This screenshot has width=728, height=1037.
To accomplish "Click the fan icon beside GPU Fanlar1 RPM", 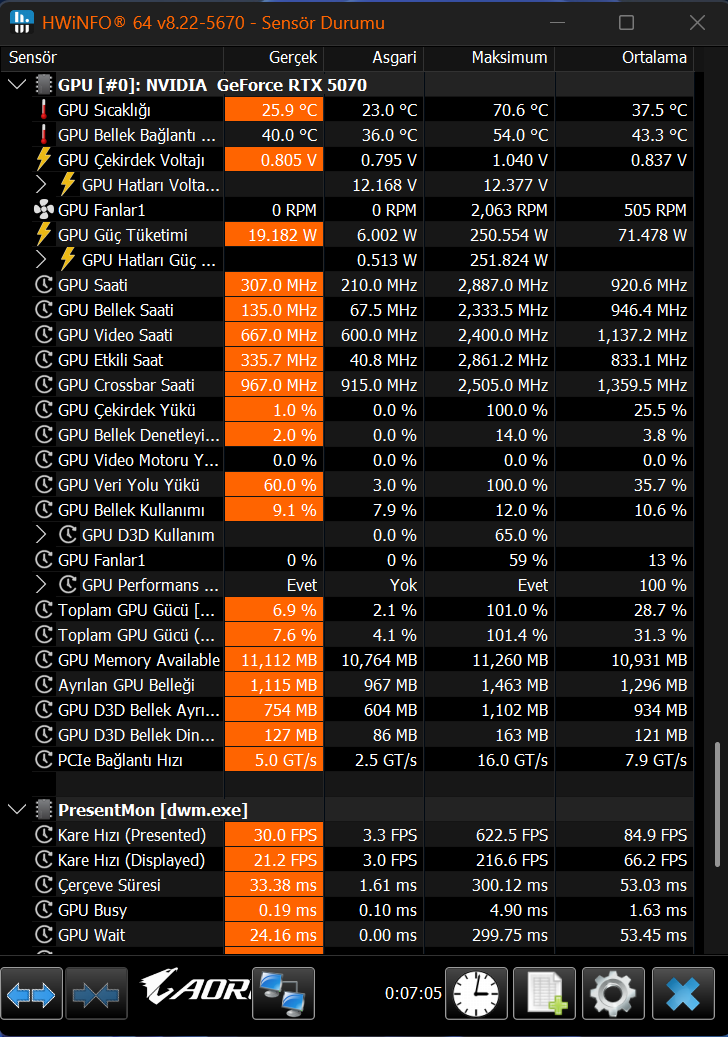I will (44, 210).
